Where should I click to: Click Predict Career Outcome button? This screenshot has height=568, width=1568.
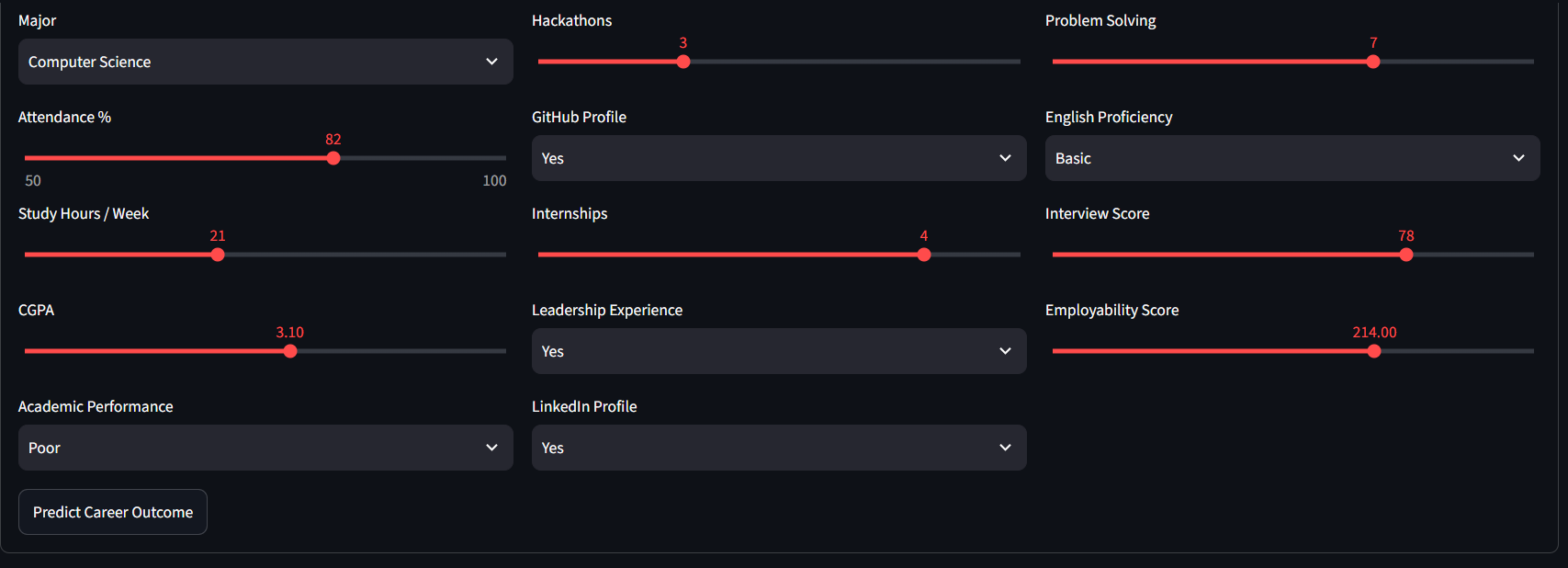tap(113, 512)
